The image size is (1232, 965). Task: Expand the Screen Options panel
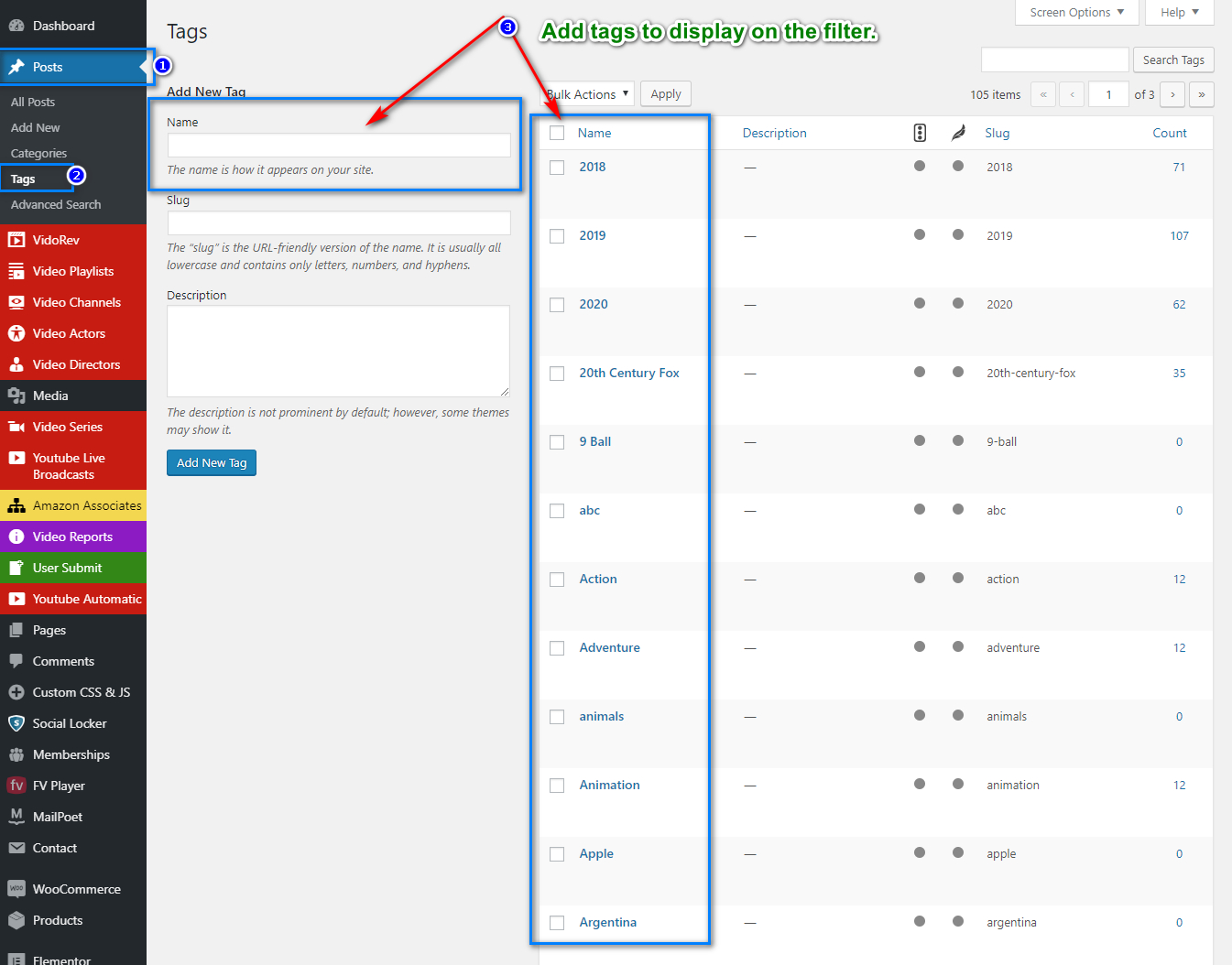click(x=1076, y=13)
